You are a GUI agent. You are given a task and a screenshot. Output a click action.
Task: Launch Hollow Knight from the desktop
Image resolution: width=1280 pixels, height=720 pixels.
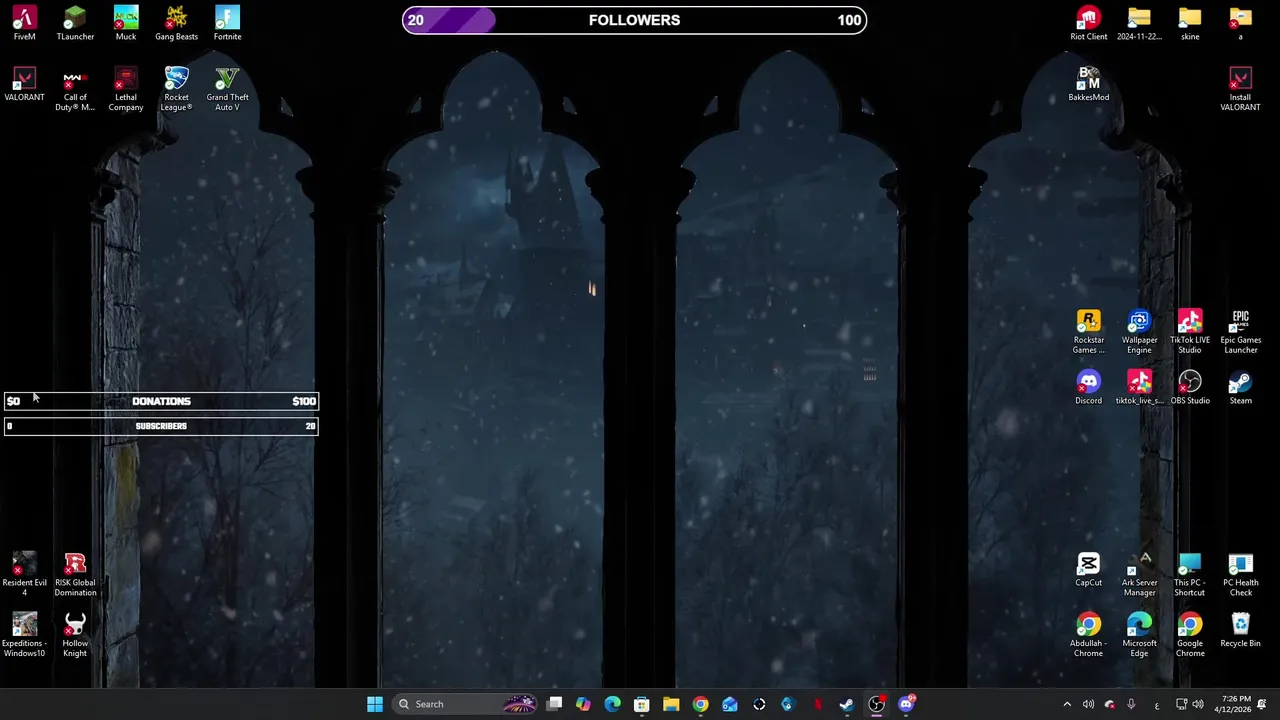tap(75, 636)
